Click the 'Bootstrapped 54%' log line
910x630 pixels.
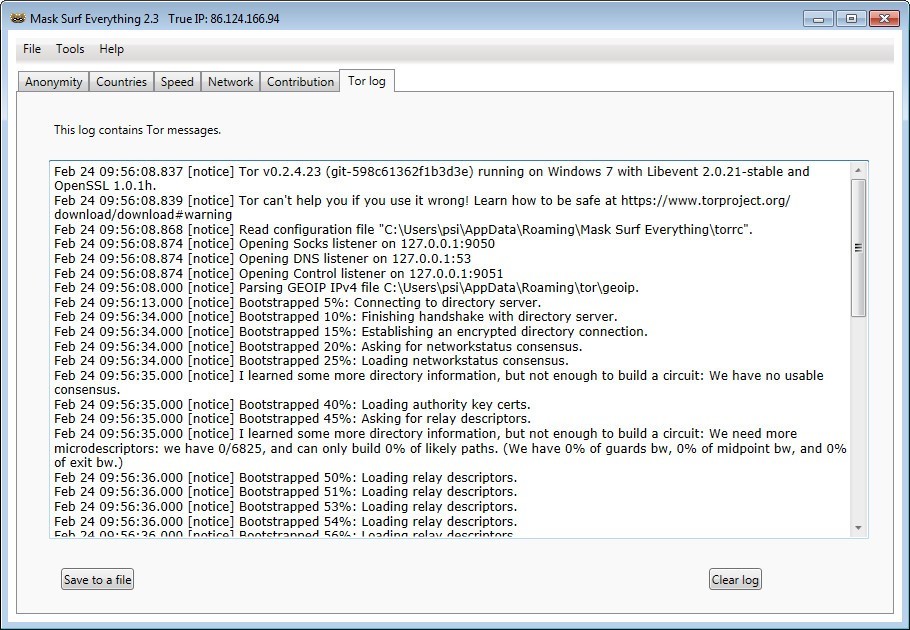point(286,522)
